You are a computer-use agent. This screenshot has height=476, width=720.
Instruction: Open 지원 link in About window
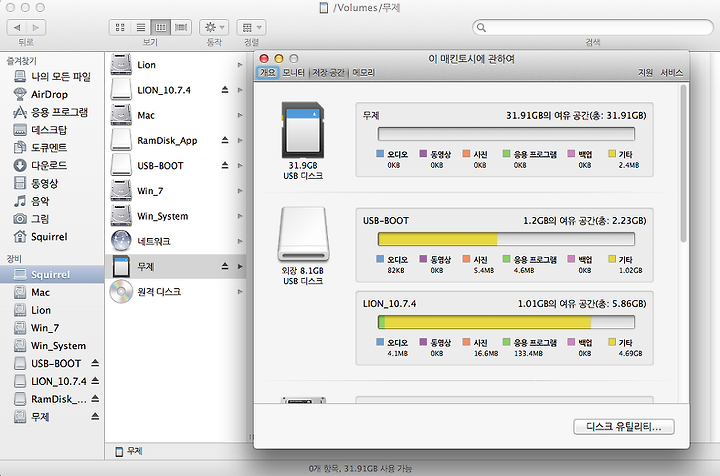point(645,73)
